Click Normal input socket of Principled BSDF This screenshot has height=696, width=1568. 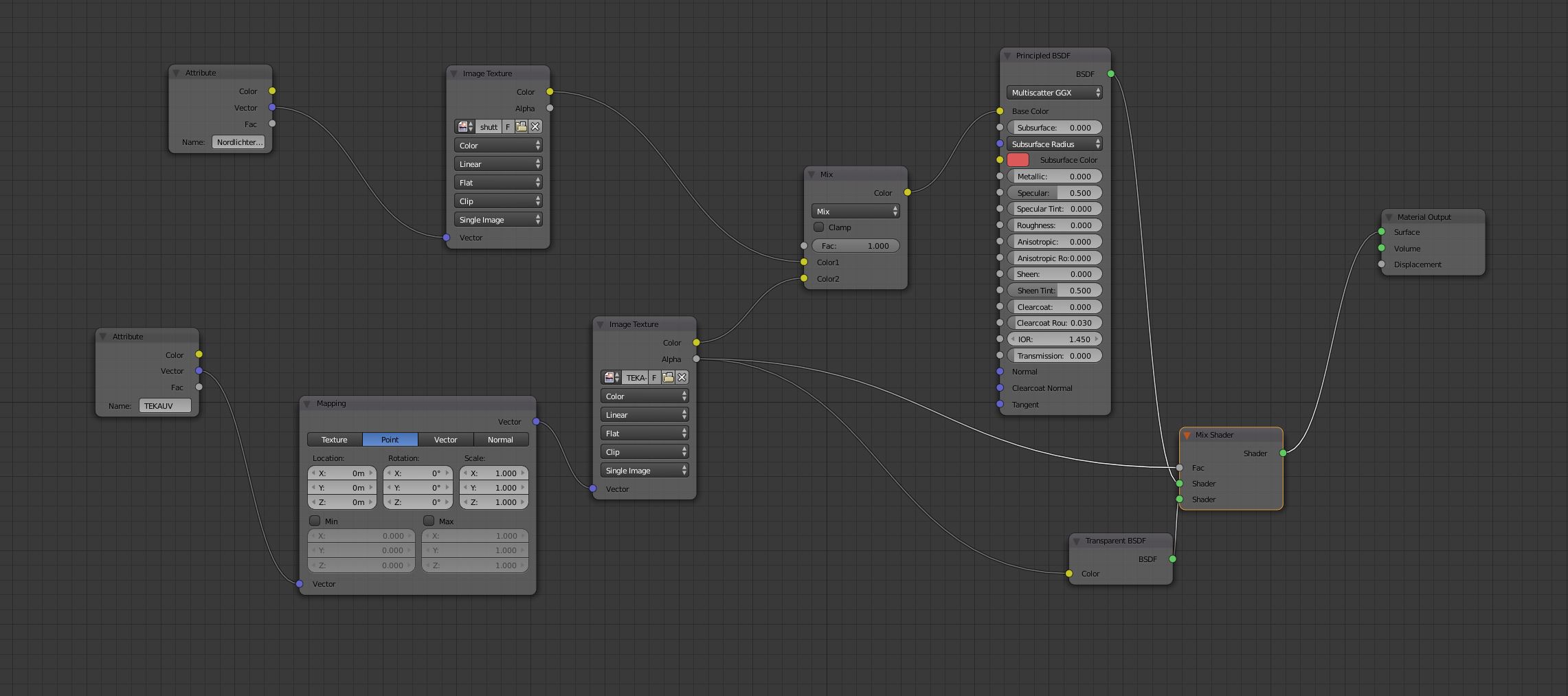click(1000, 371)
